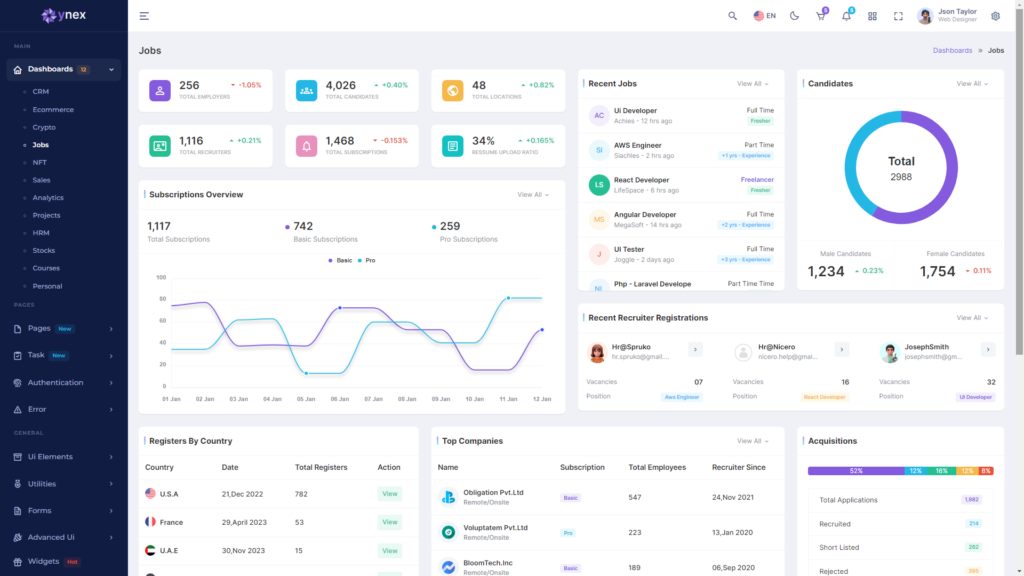Open View All dropdown in Recent Jobs
This screenshot has width=1024, height=576.
click(752, 84)
